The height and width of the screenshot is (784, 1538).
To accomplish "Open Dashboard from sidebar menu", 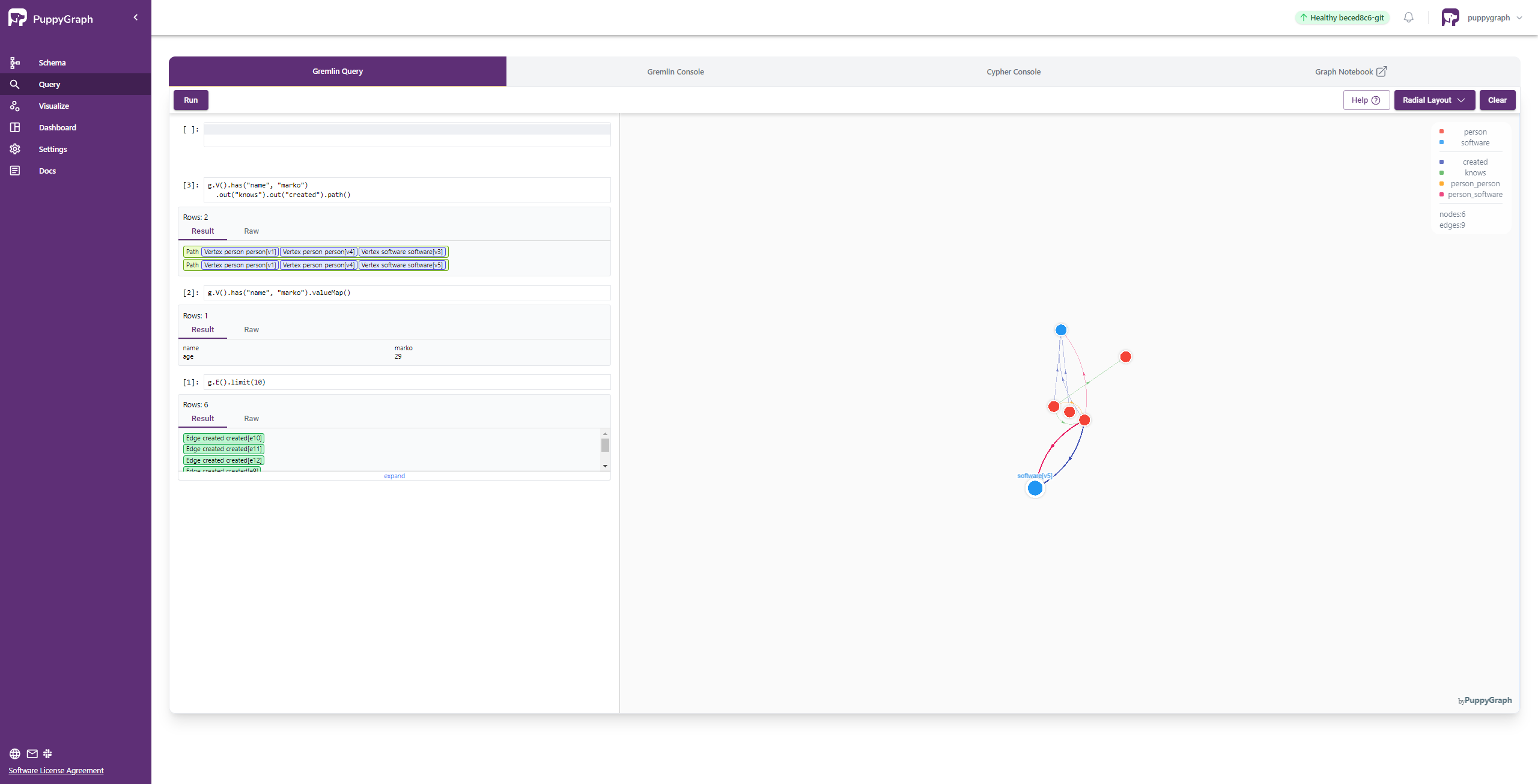I will pos(58,127).
